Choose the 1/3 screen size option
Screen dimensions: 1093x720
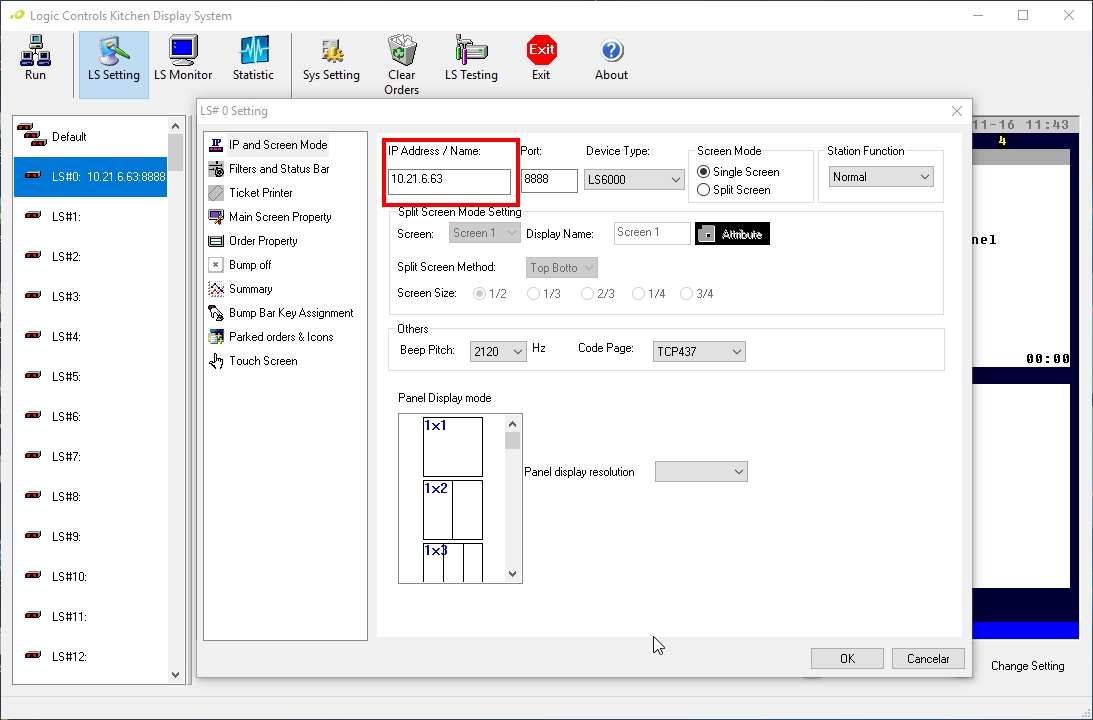(544, 294)
